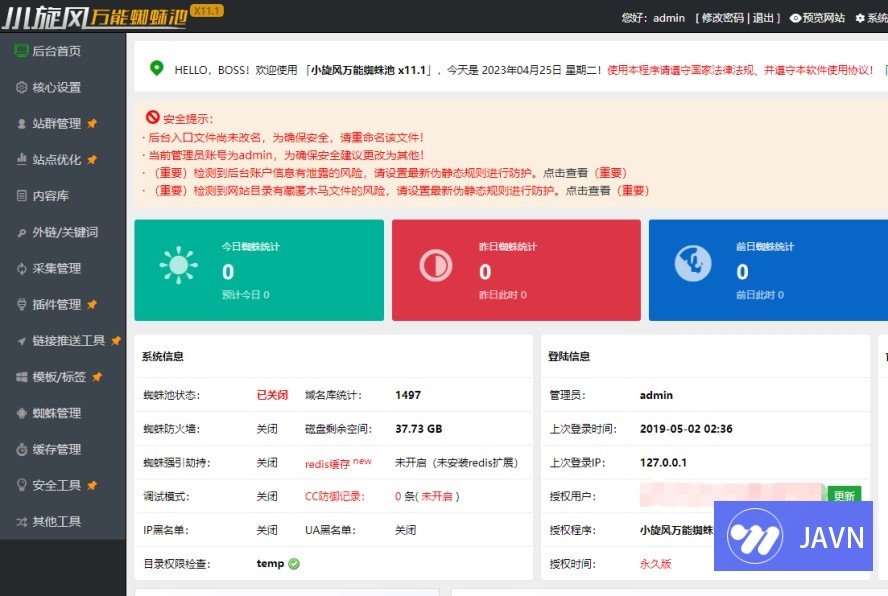Click the 37.73 GB disk space value
The width and height of the screenshot is (888, 596).
click(419, 429)
